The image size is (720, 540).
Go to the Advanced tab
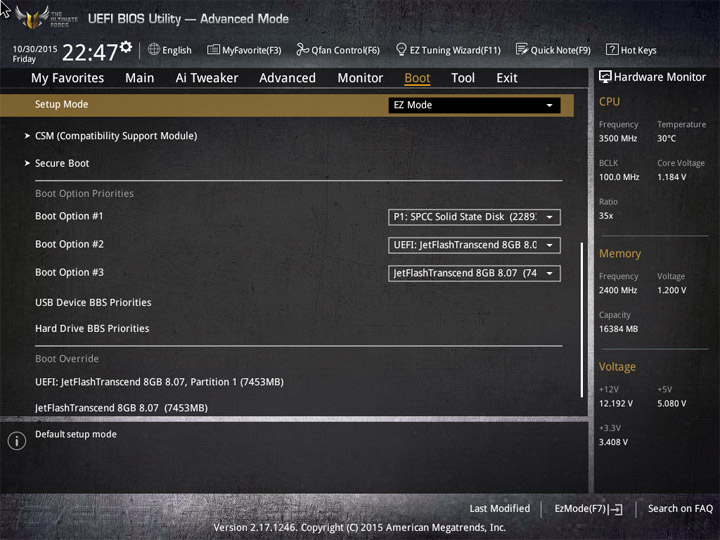(x=287, y=78)
